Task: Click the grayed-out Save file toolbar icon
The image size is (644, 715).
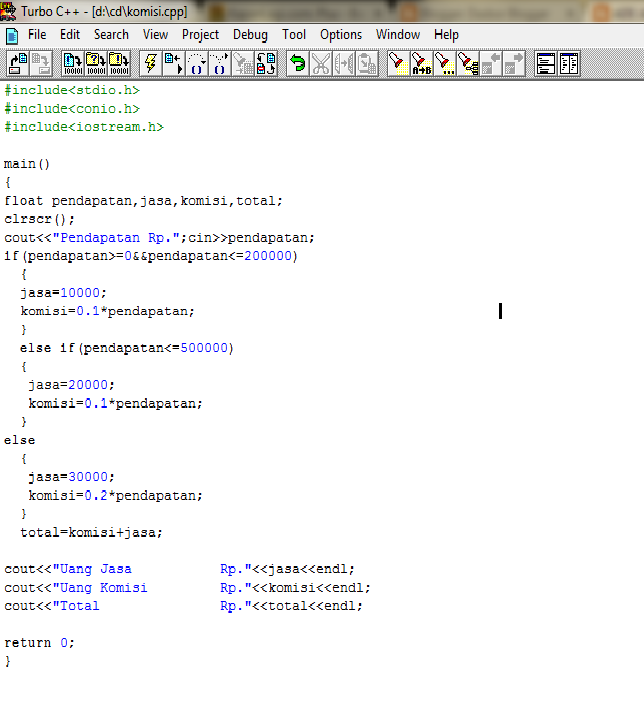Action: [x=41, y=63]
